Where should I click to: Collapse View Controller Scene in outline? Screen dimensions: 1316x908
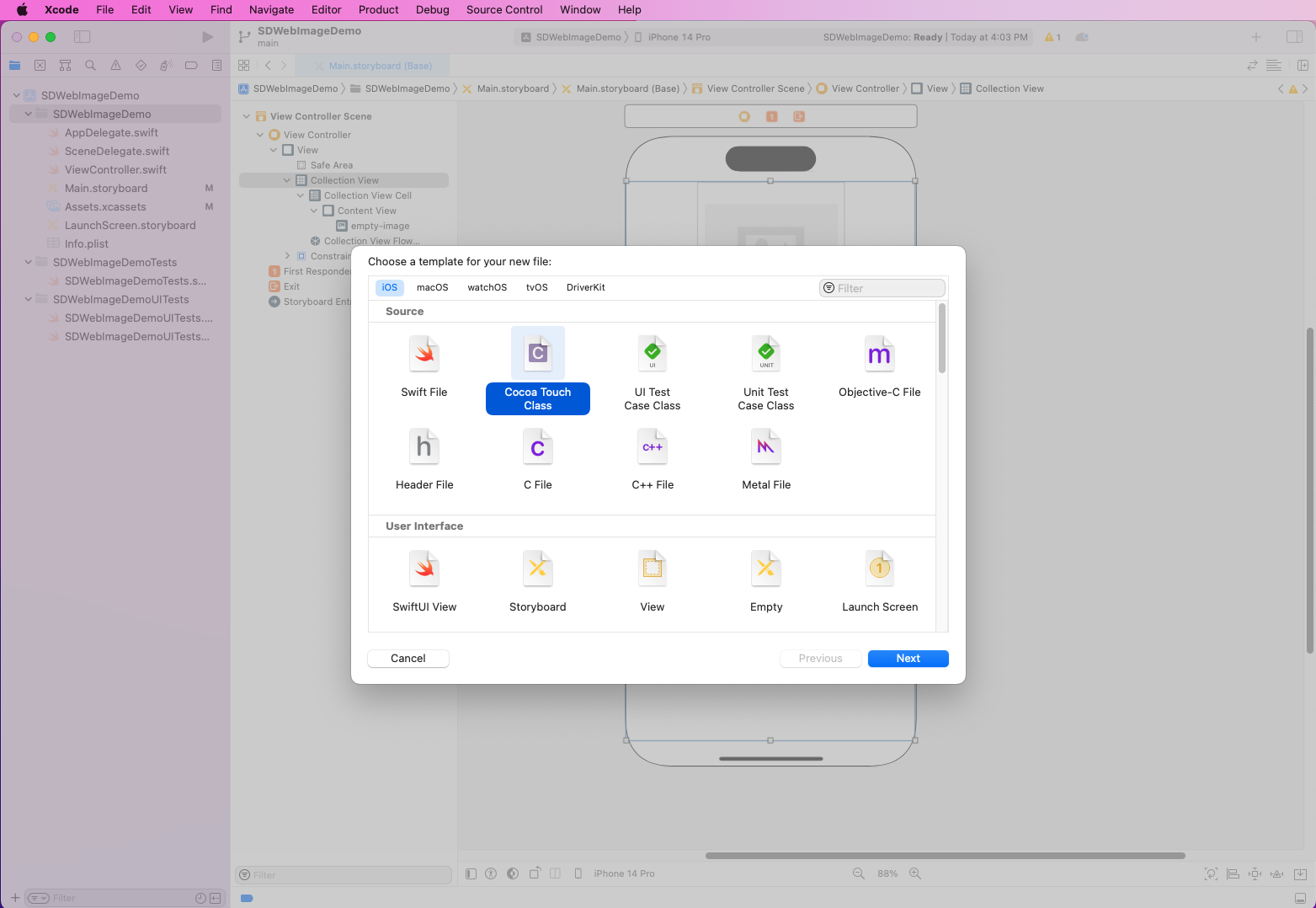coord(246,116)
